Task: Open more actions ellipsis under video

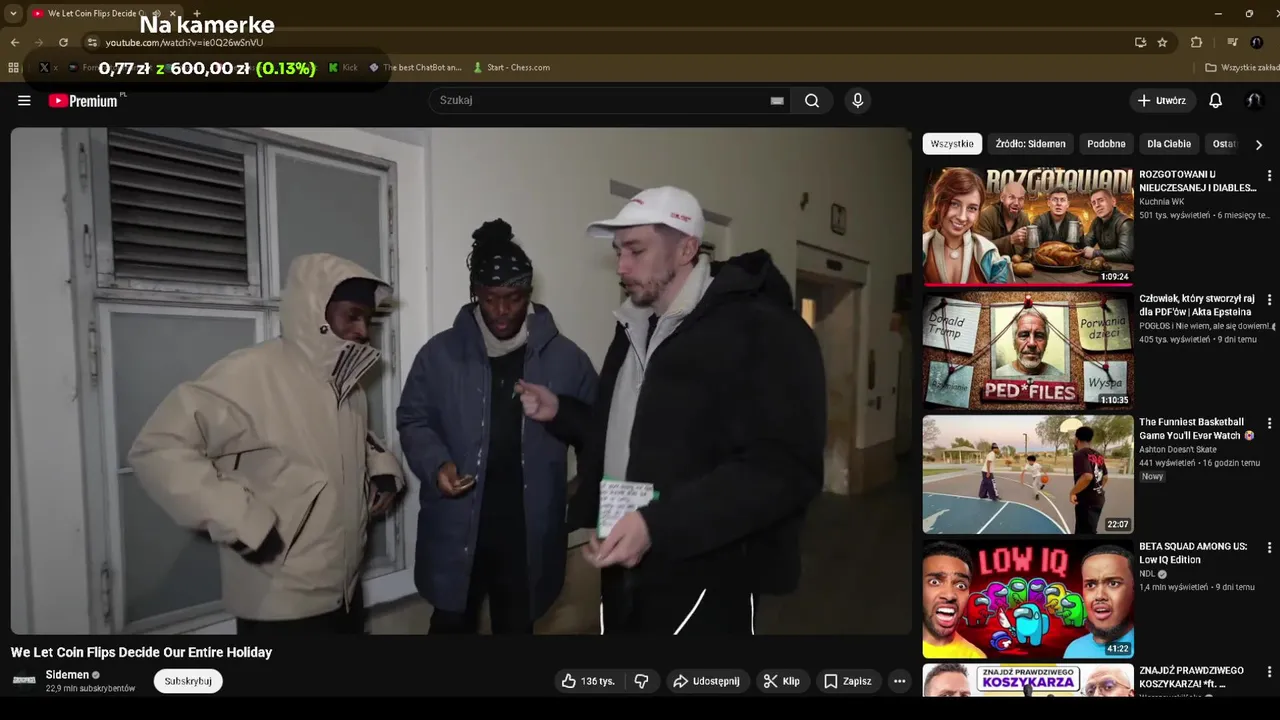Action: coord(899,681)
